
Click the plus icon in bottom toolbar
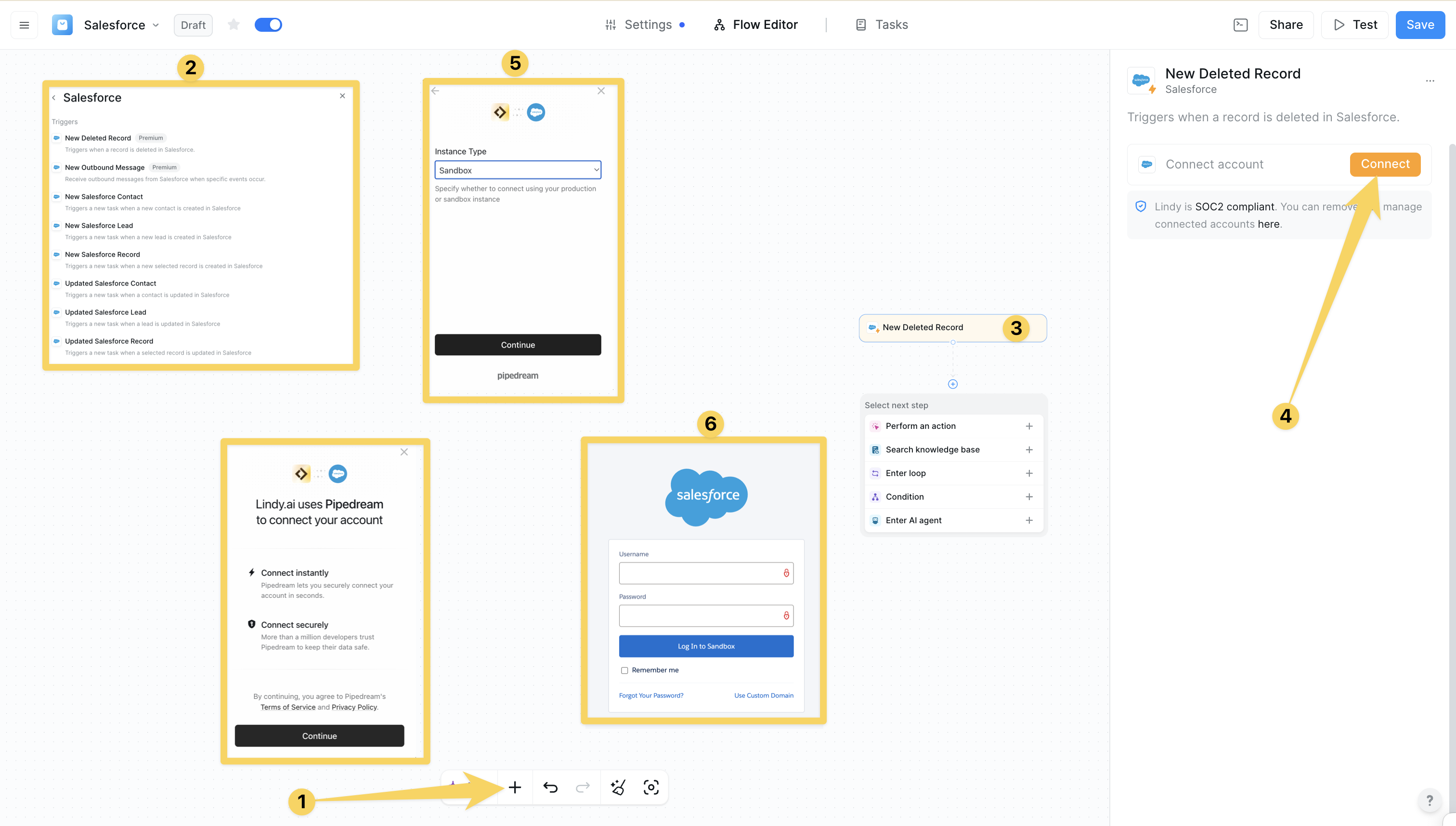coord(515,787)
